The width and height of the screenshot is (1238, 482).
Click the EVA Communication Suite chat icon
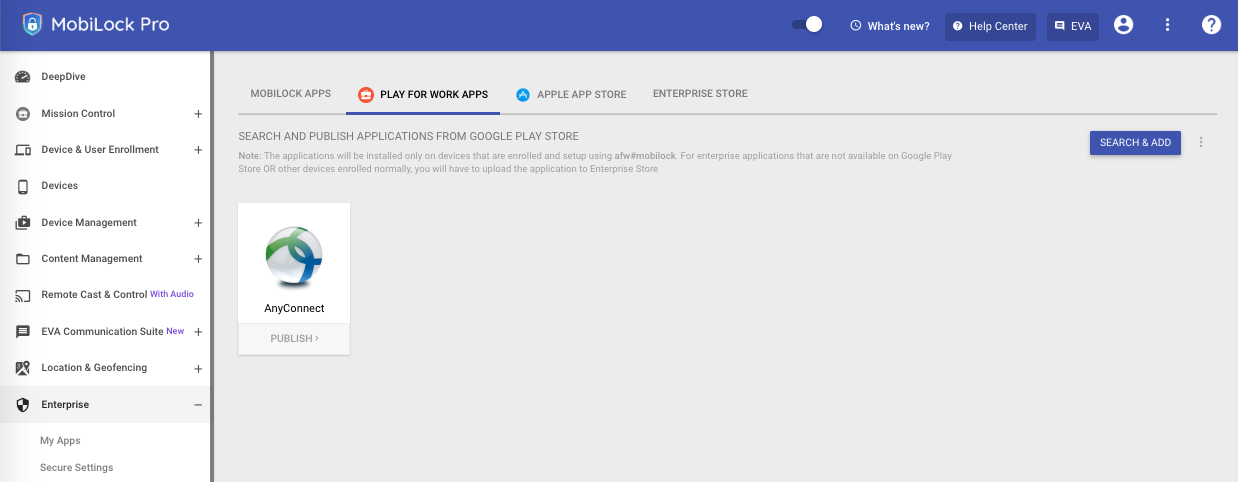tap(23, 332)
